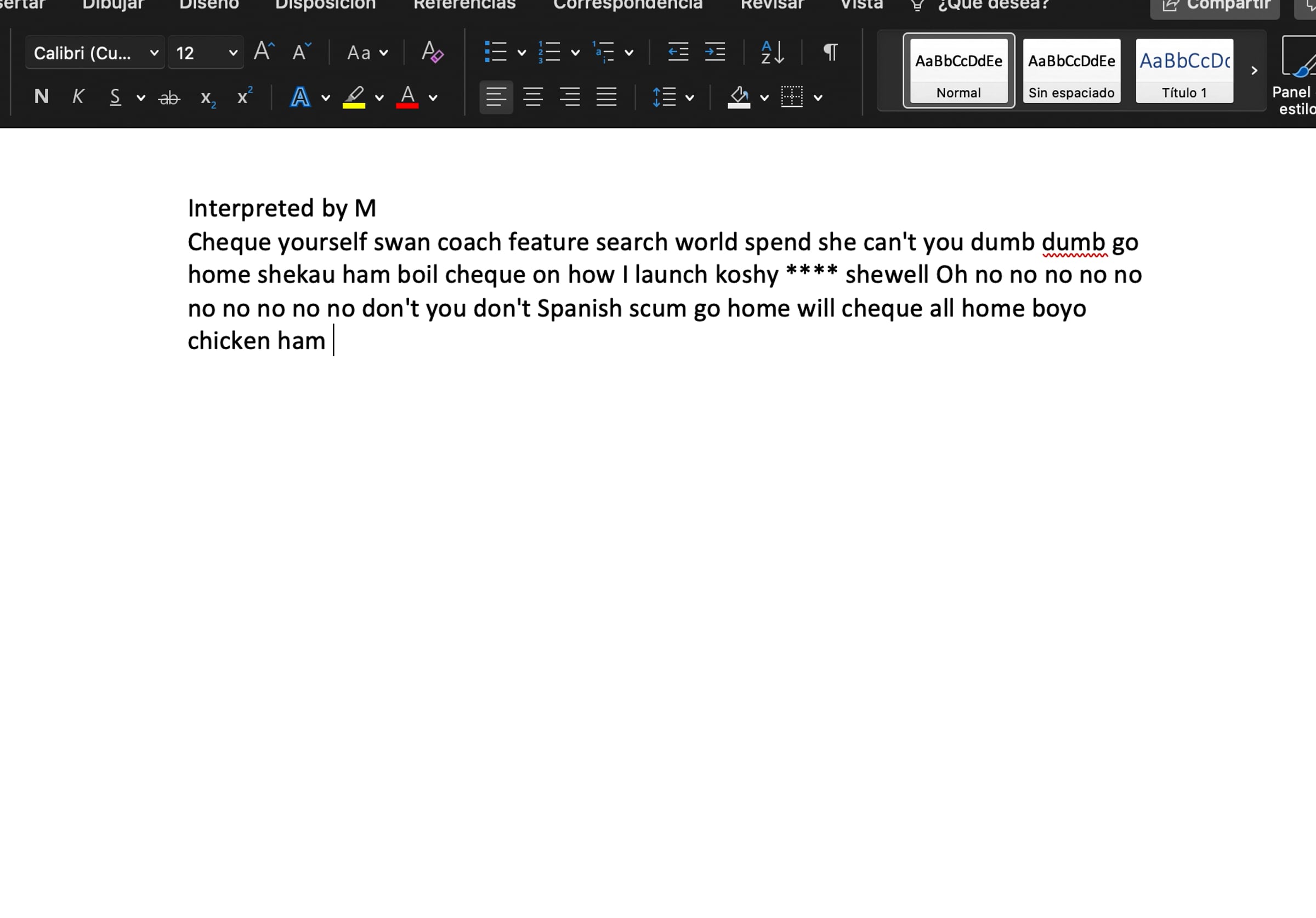
Task: Apply the yellow highlight color
Action: click(354, 98)
